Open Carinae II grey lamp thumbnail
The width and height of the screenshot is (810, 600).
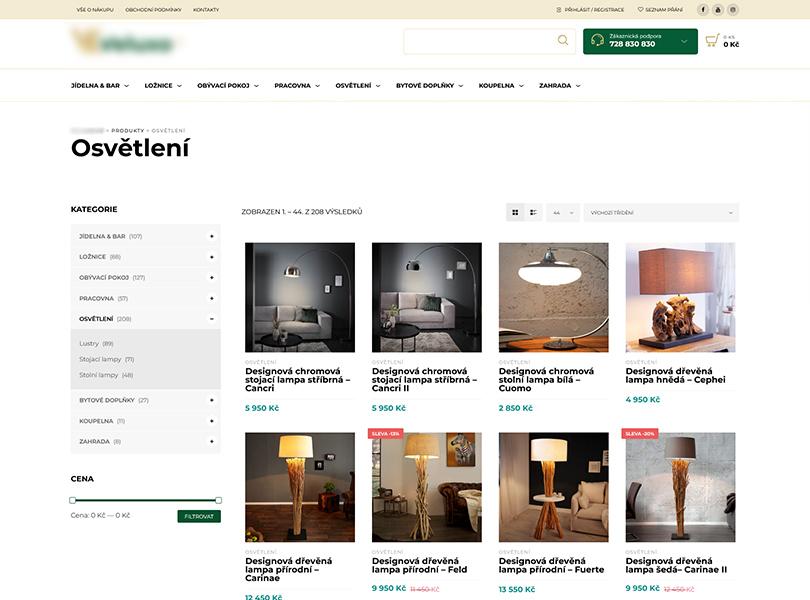(x=680, y=487)
